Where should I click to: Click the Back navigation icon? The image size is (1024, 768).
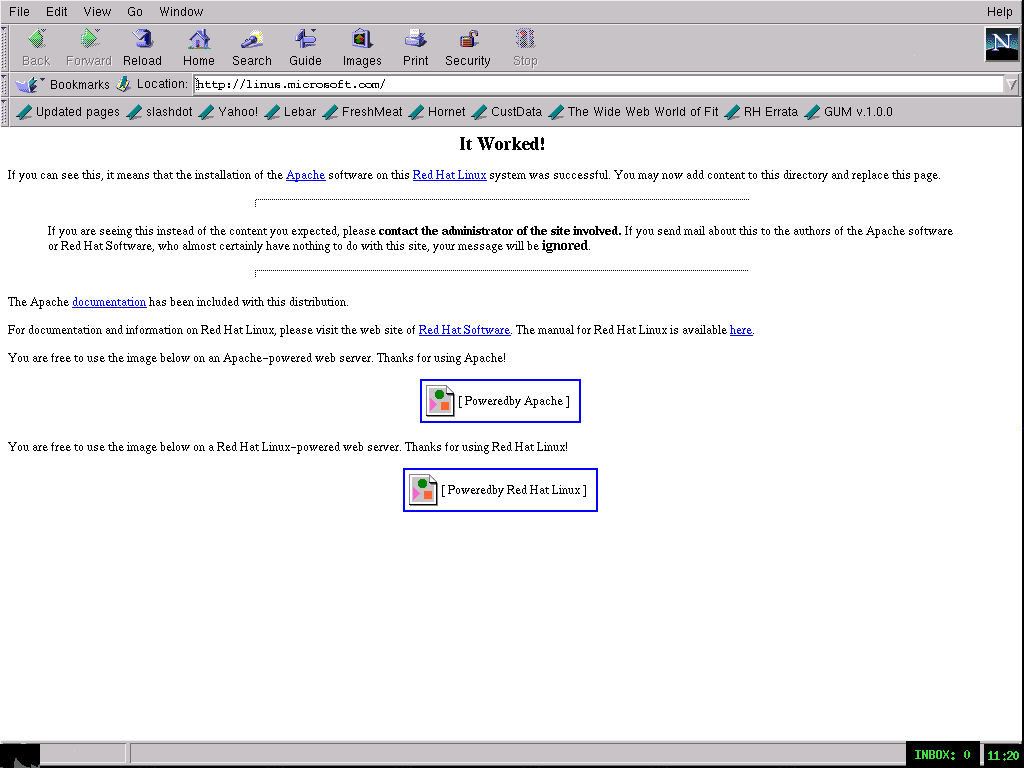tap(36, 48)
